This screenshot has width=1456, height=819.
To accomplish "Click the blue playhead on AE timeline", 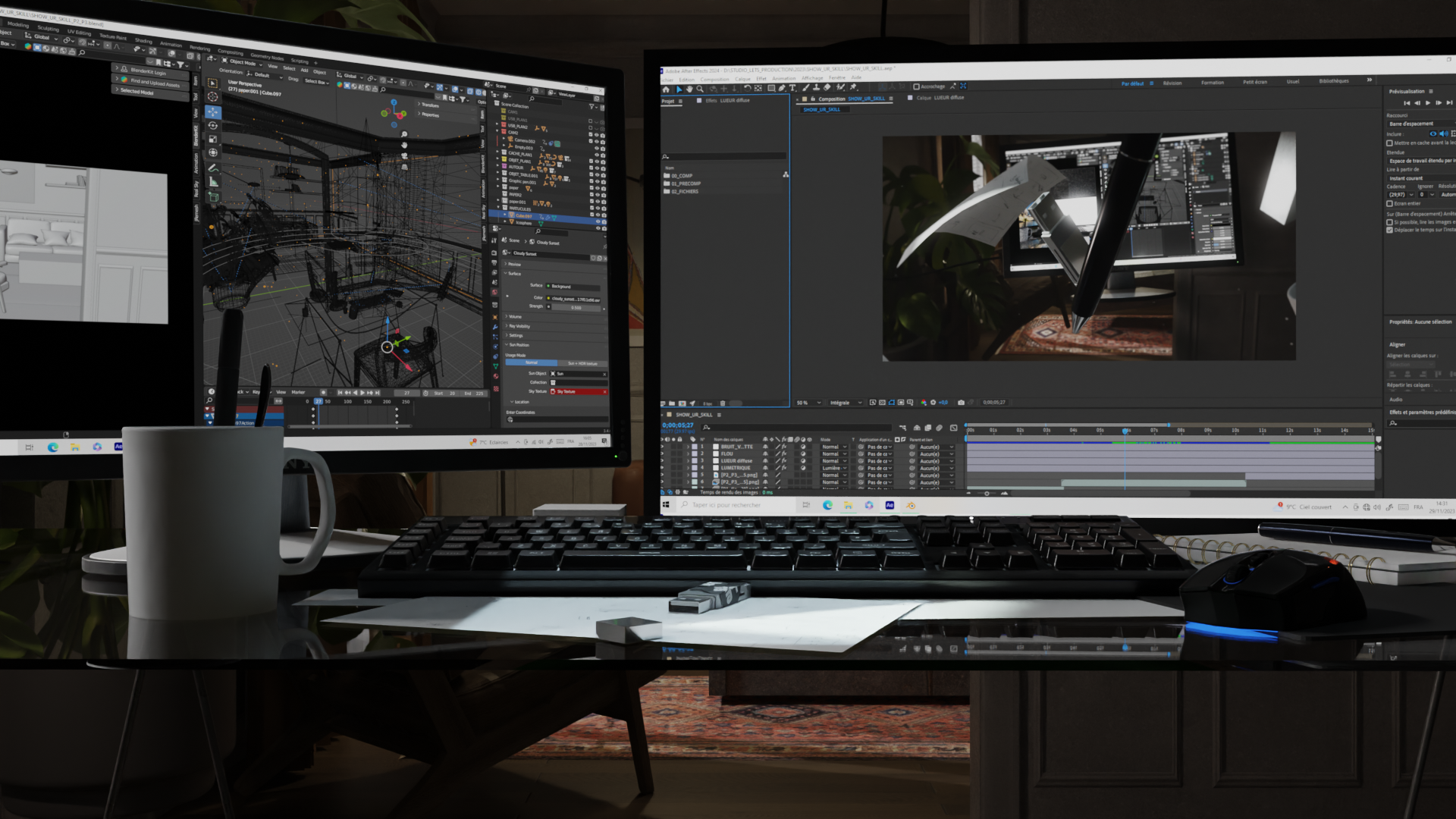I will pyautogui.click(x=1125, y=431).
